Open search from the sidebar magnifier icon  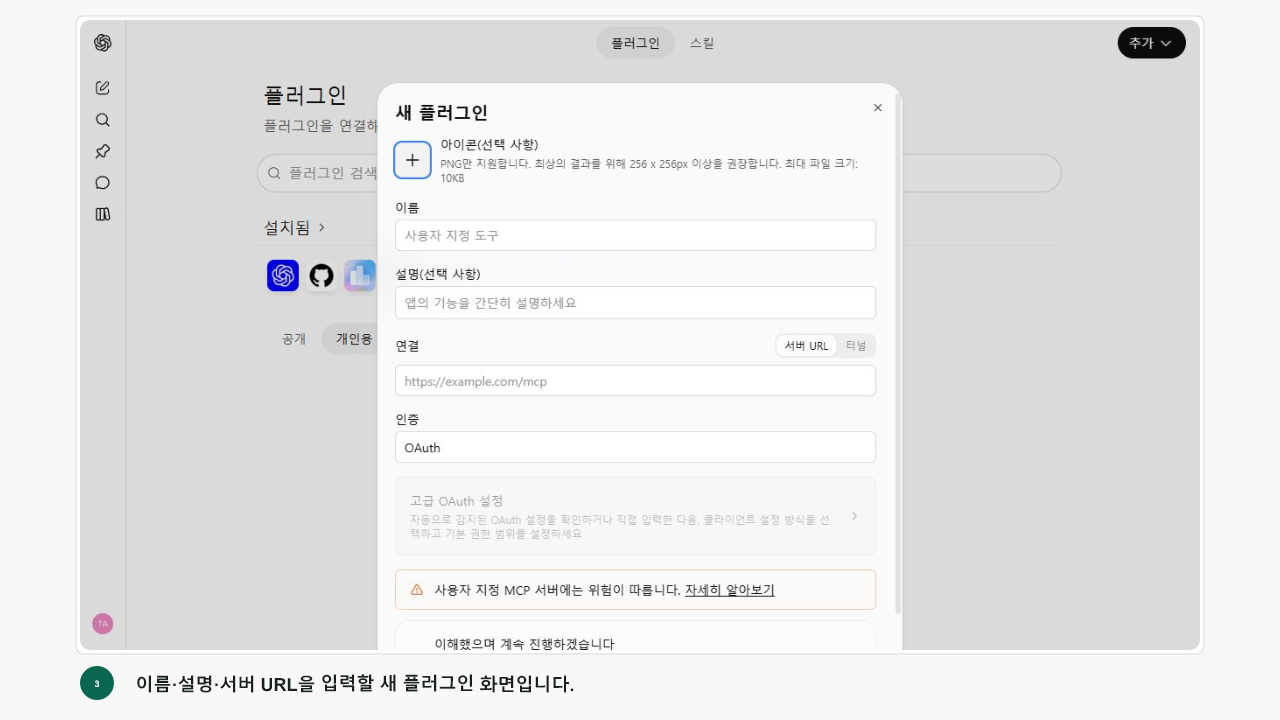(x=102, y=119)
